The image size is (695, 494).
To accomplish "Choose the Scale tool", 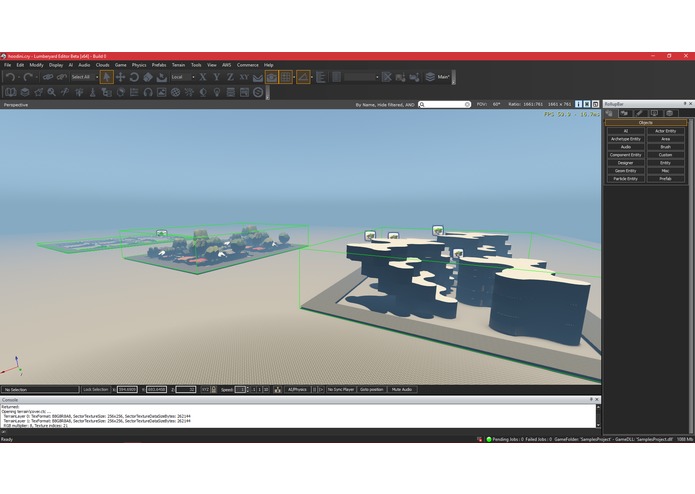I will pyautogui.click(x=148, y=77).
